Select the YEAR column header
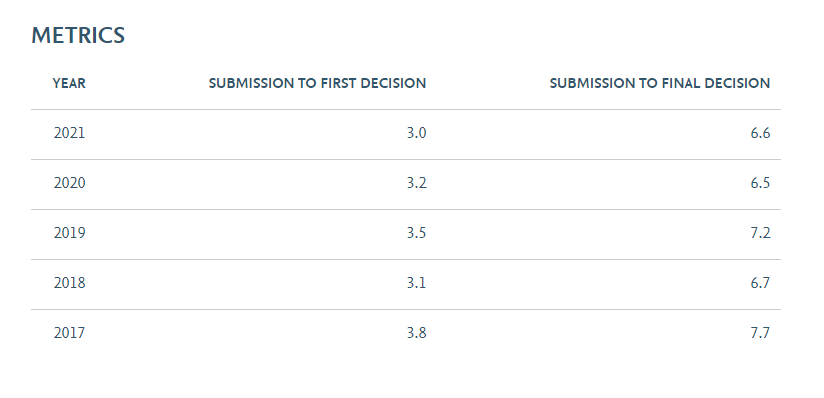Image resolution: width=824 pixels, height=398 pixels. 69,83
